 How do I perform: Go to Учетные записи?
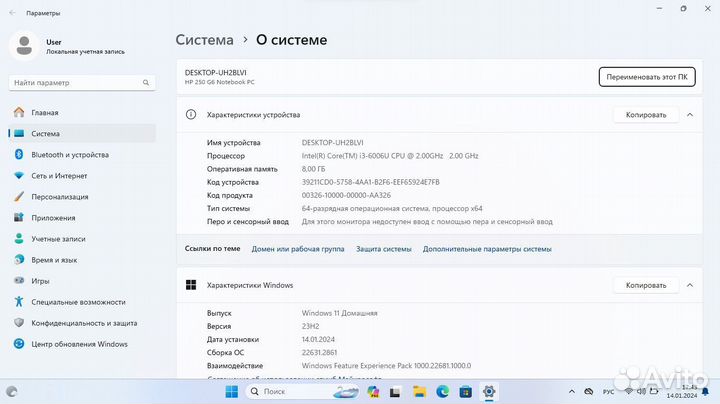click(x=82, y=239)
